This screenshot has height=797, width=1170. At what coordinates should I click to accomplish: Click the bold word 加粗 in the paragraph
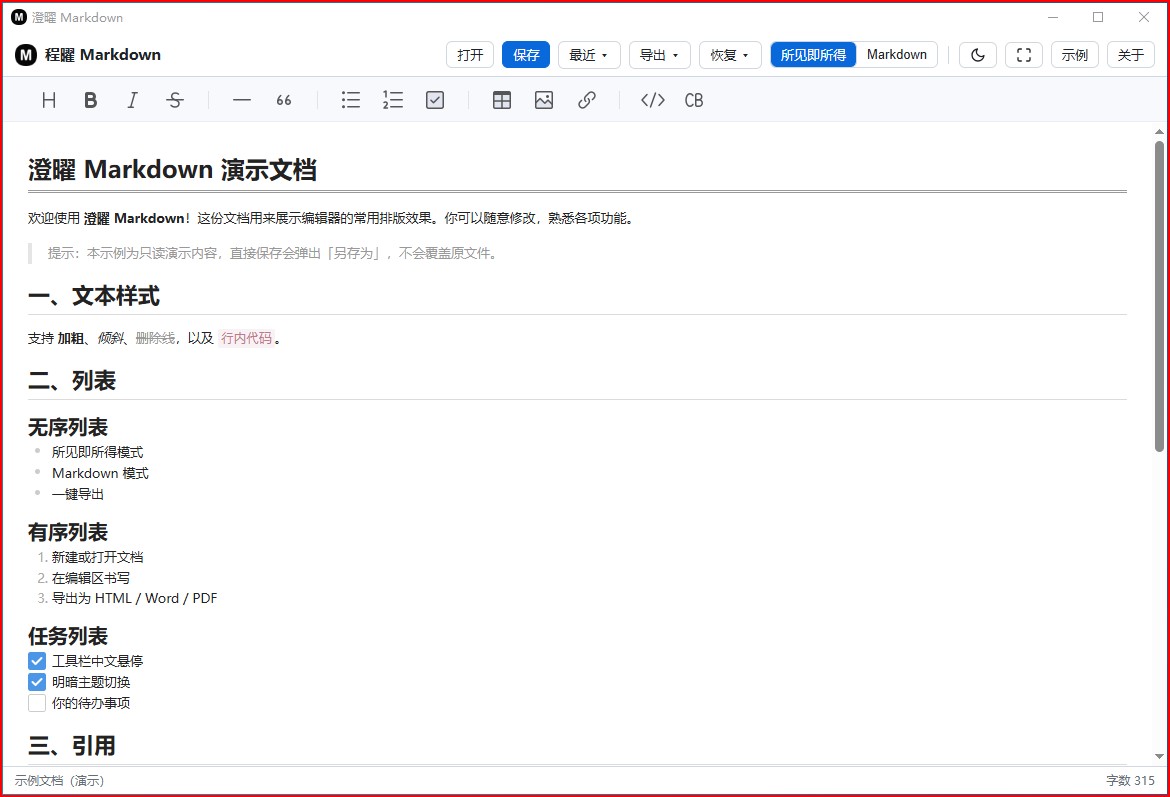coord(71,338)
